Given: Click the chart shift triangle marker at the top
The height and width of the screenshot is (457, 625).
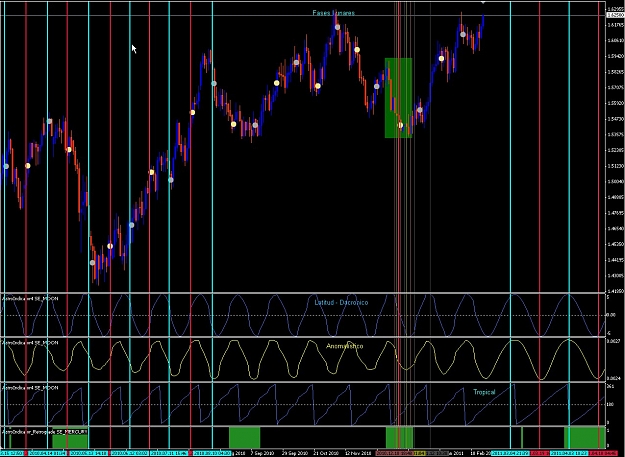Looking at the screenshot, I should [x=483, y=2].
